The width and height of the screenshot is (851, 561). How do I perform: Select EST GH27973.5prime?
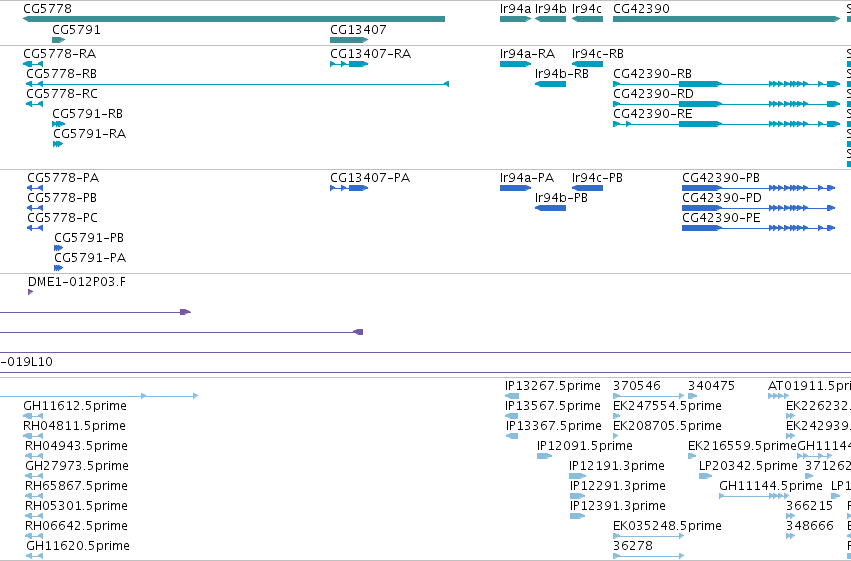point(77,467)
